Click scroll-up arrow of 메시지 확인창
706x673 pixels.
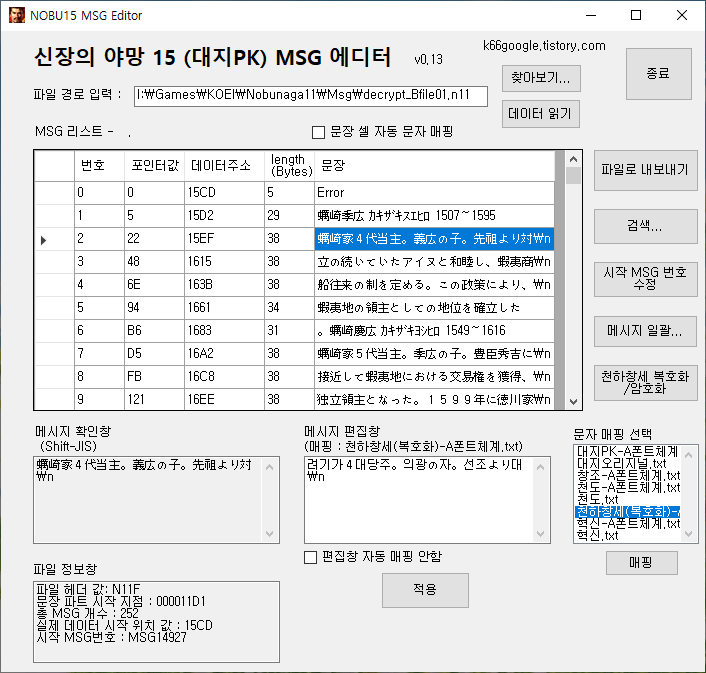(270, 467)
